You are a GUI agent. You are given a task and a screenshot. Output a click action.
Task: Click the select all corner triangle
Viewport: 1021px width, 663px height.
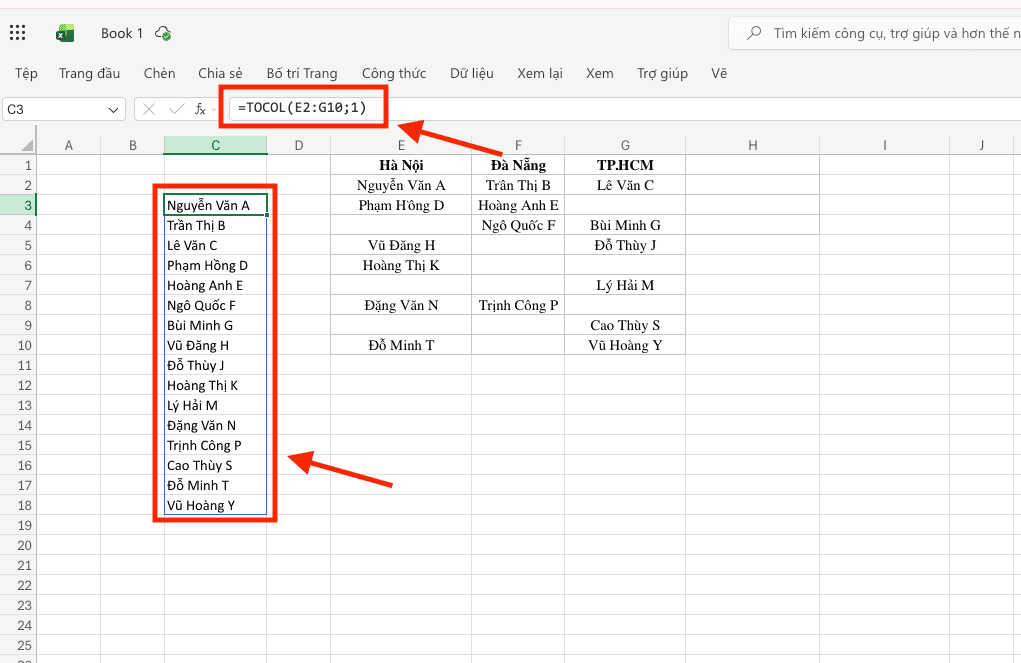click(27, 145)
